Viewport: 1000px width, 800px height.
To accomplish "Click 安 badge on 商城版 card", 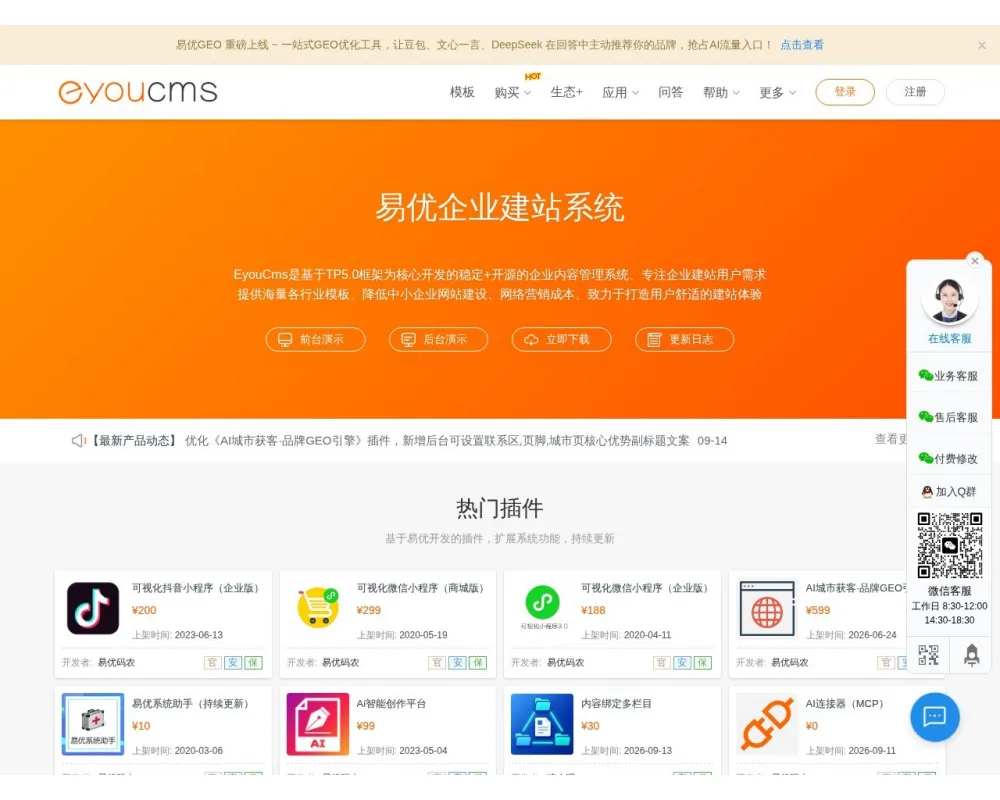I will 457,663.
